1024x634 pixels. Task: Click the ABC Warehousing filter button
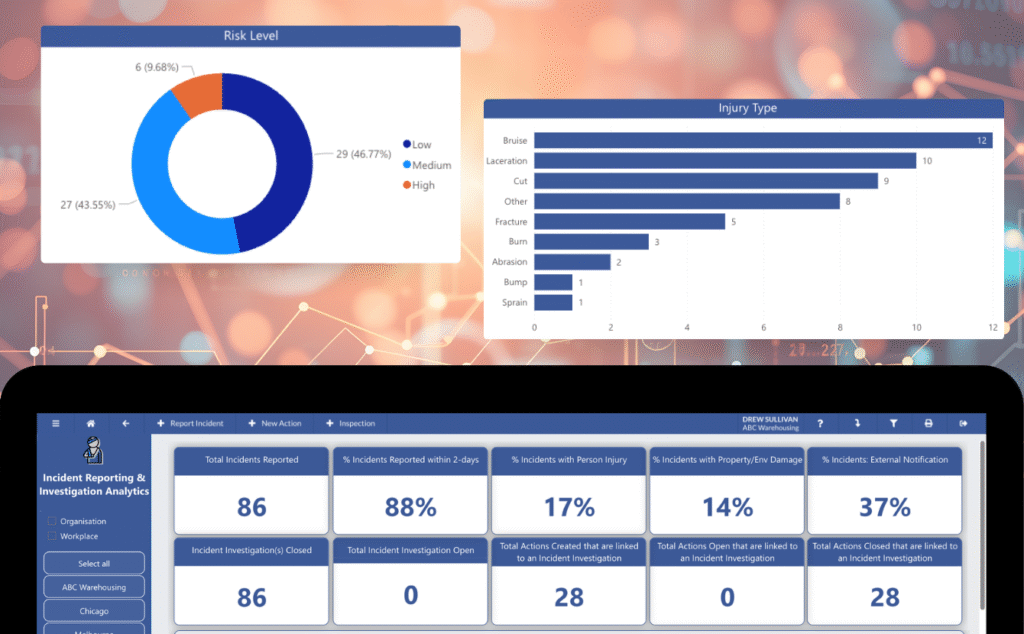(94, 586)
